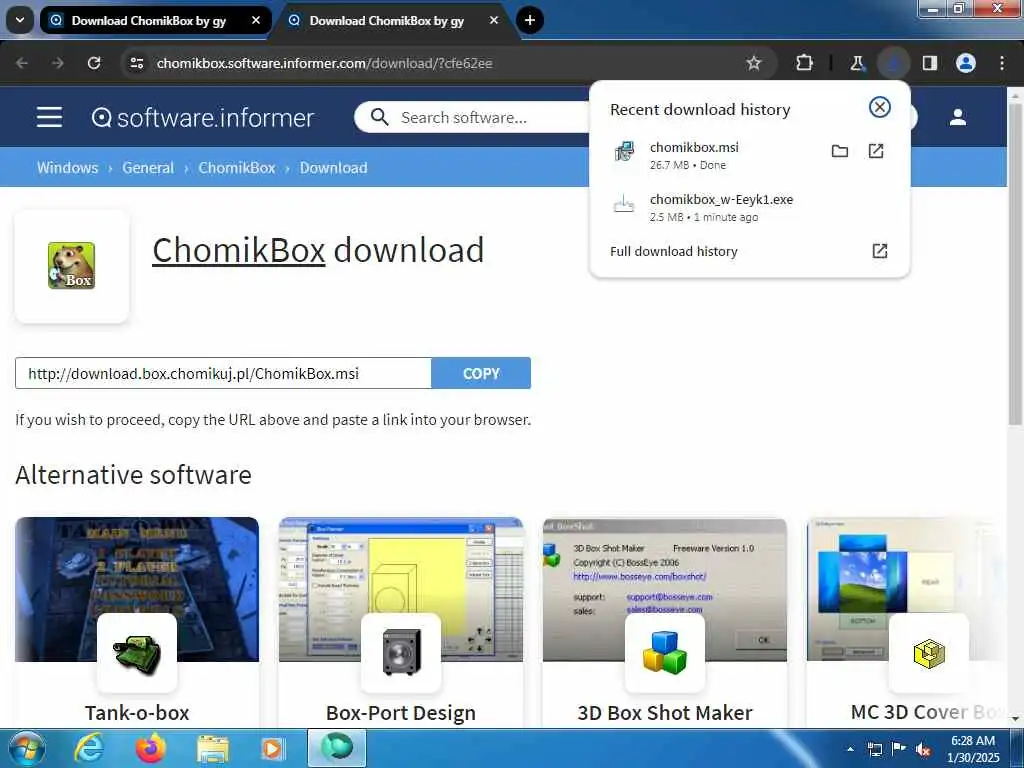Image resolution: width=1024 pixels, height=768 pixels.
Task: Click the Tank-o-box tank icon
Action: click(136, 653)
